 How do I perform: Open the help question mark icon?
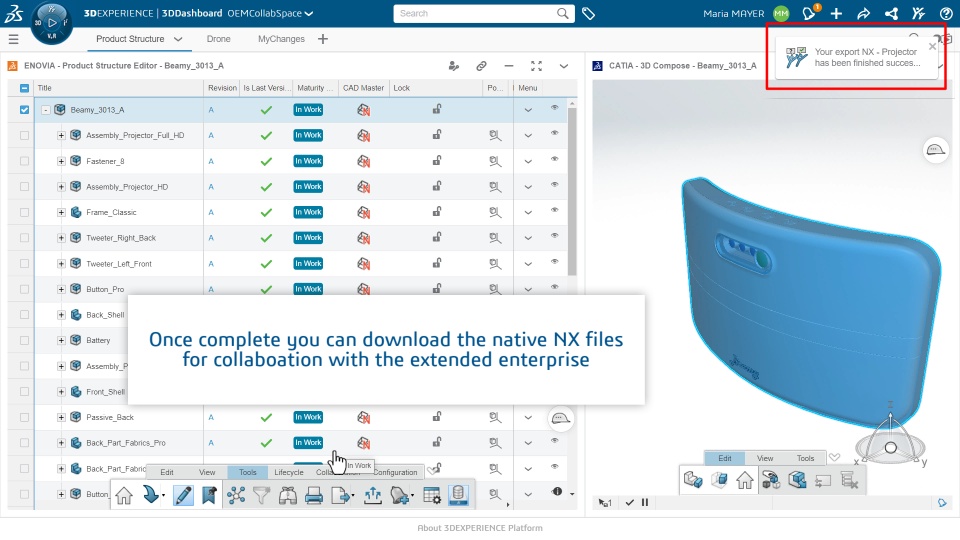click(946, 13)
